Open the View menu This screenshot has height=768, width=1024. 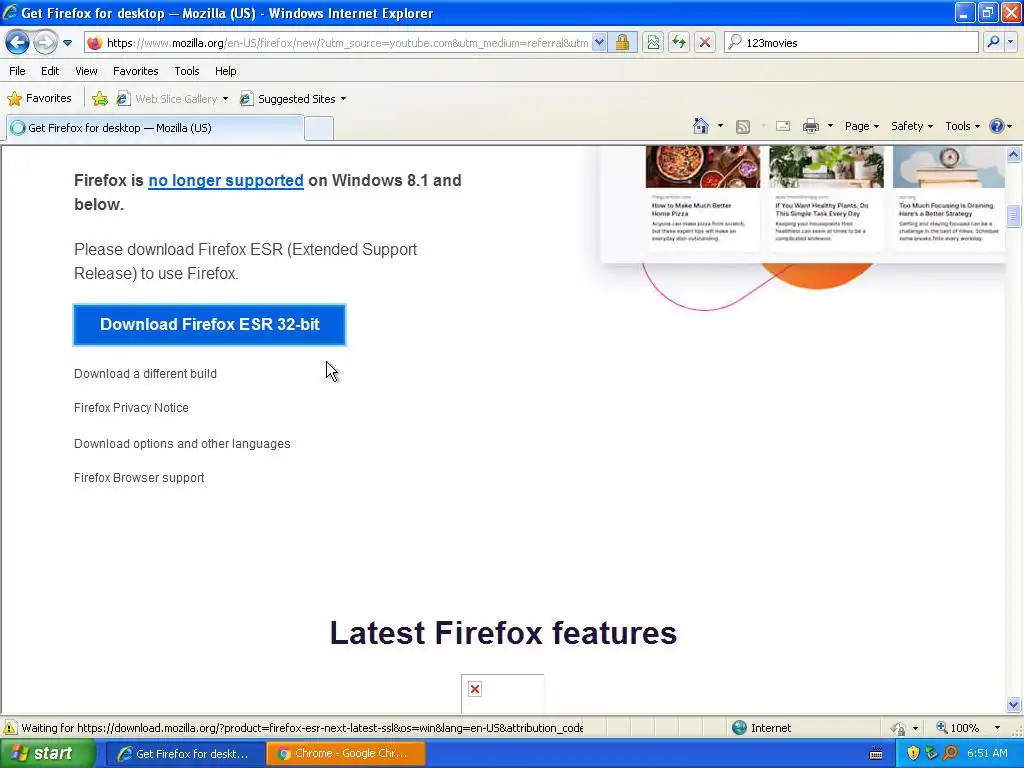[x=86, y=71]
